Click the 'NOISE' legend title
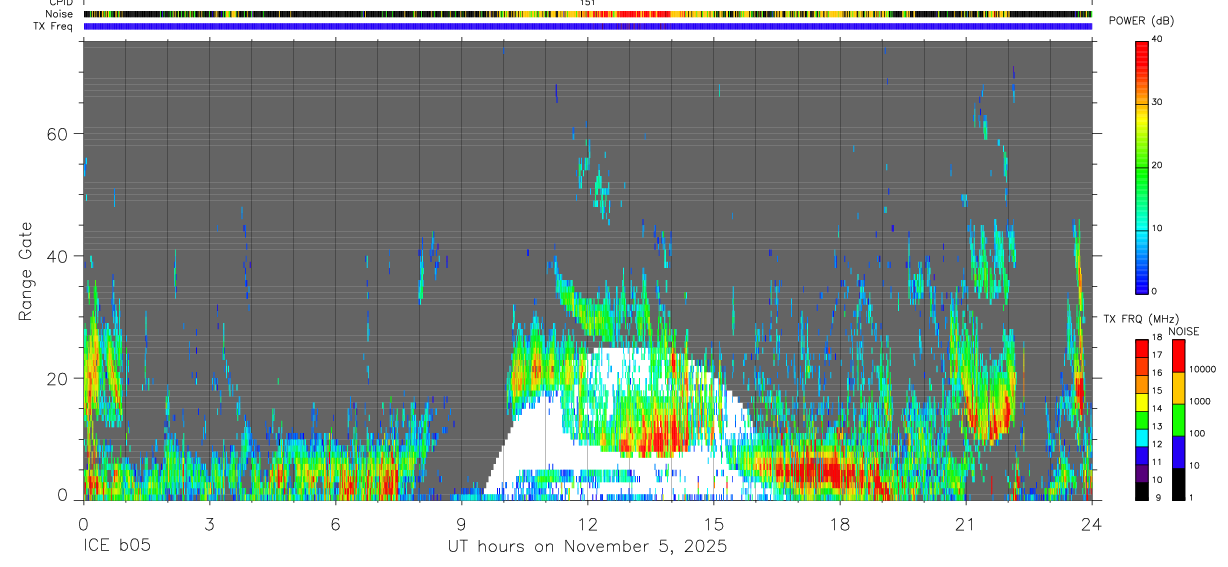This screenshot has height=567, width=1228. tap(1183, 331)
